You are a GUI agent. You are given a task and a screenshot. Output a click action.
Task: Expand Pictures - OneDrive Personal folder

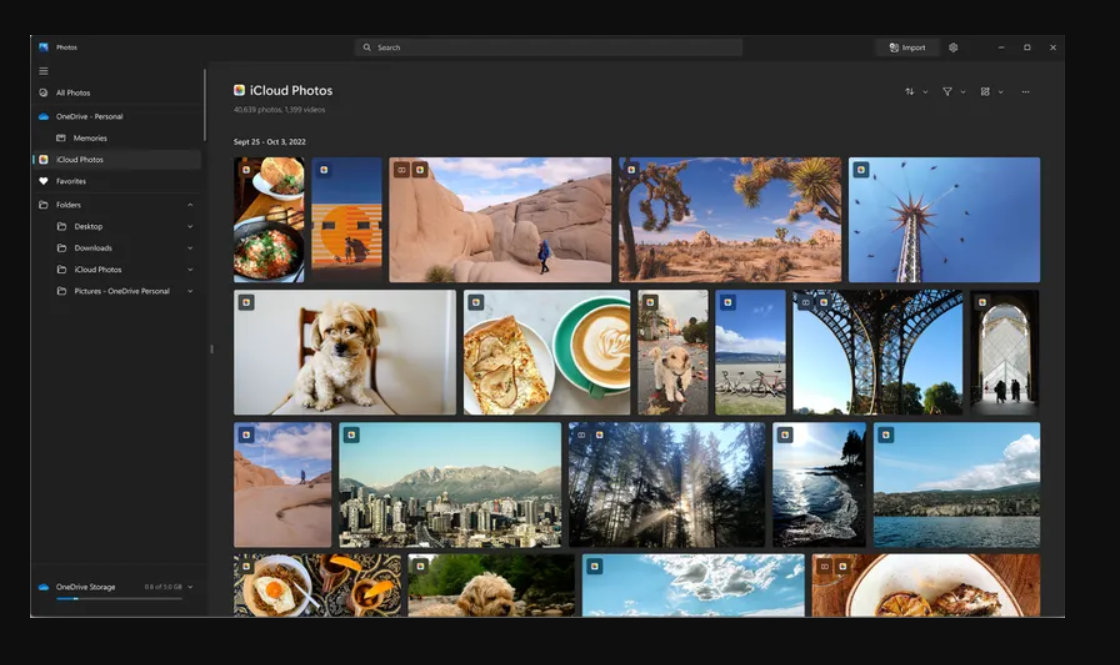coord(190,292)
